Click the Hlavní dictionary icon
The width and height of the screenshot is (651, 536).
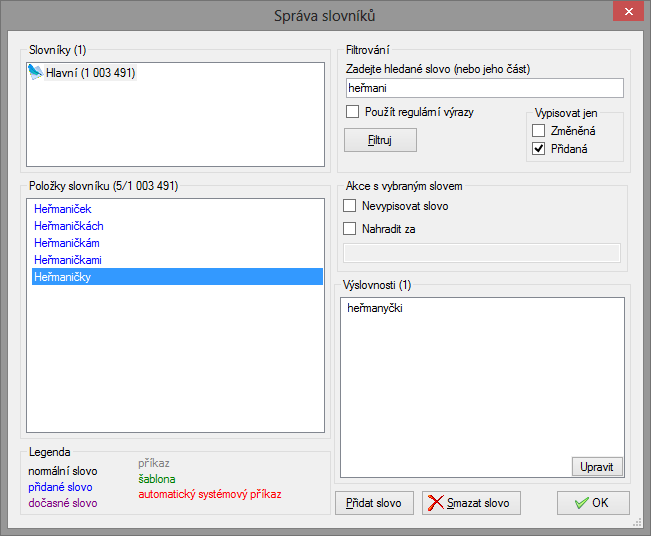click(36, 73)
